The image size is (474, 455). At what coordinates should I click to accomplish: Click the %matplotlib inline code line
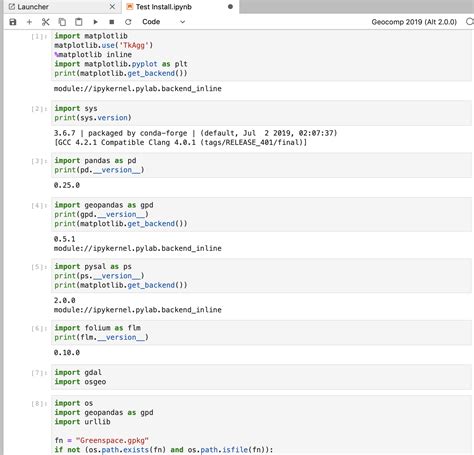(93, 54)
